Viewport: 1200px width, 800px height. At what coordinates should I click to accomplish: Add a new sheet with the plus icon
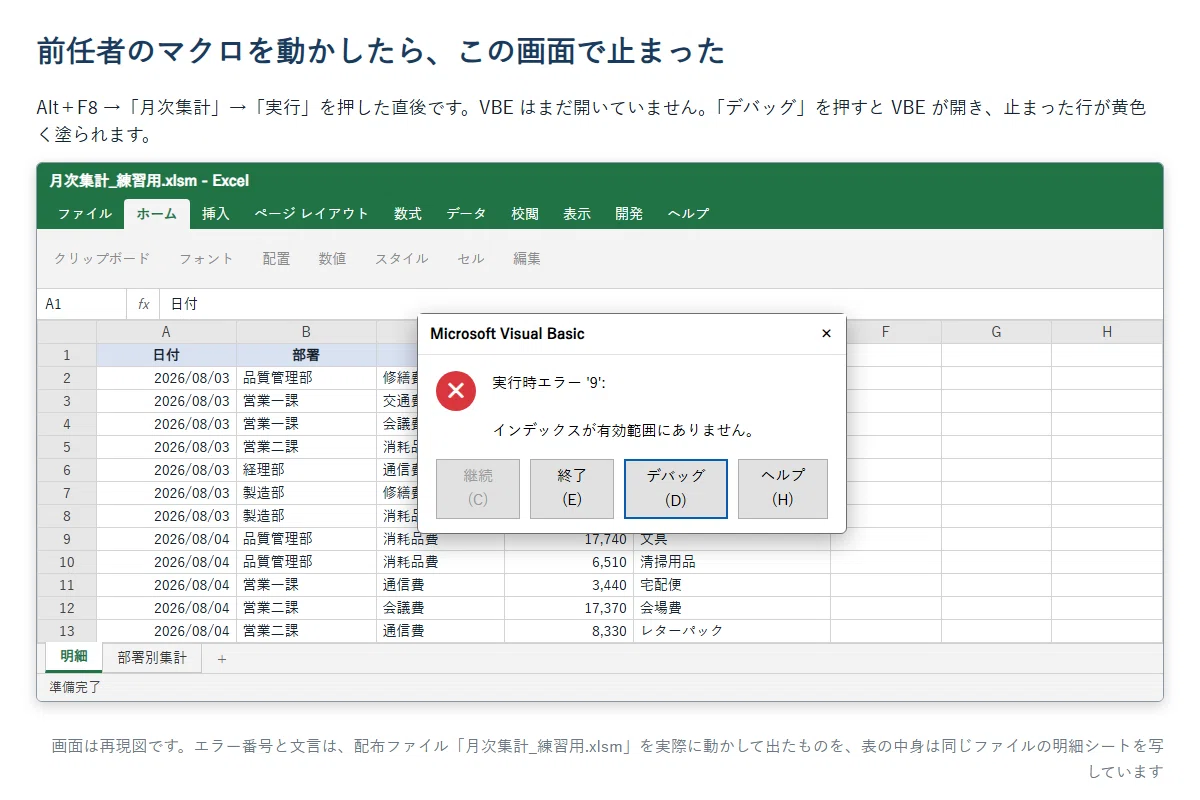click(222, 658)
